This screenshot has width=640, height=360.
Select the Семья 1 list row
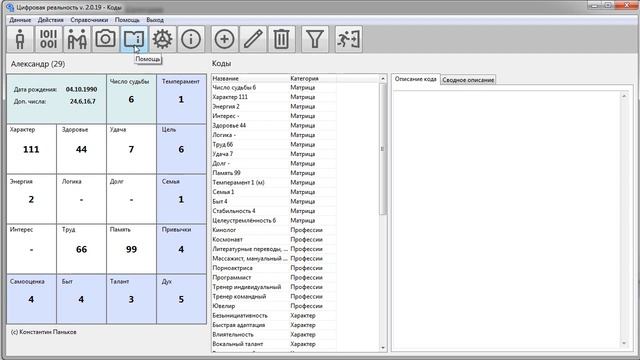[x=273, y=192]
